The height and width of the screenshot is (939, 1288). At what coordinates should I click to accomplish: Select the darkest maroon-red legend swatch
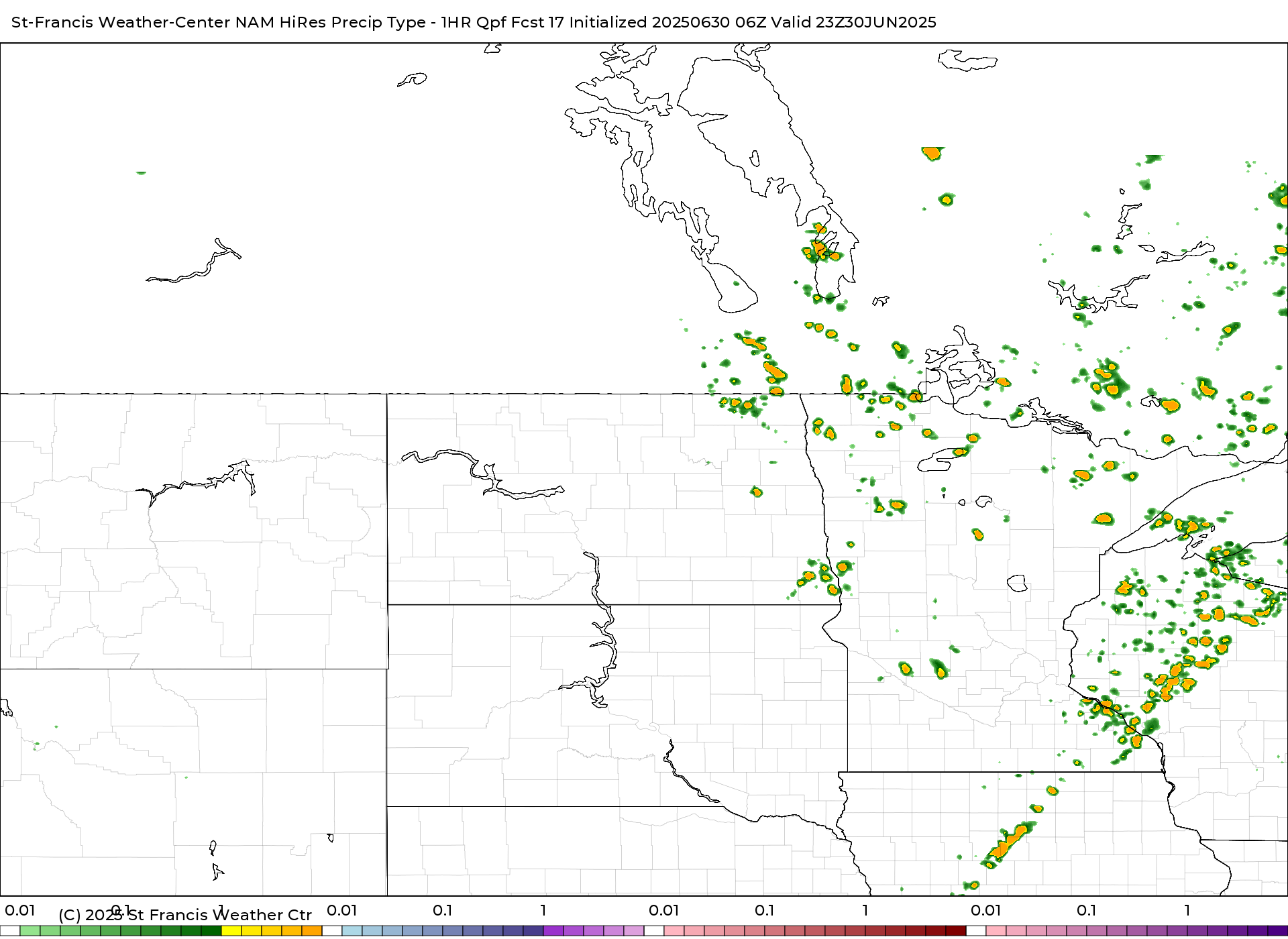(956, 930)
